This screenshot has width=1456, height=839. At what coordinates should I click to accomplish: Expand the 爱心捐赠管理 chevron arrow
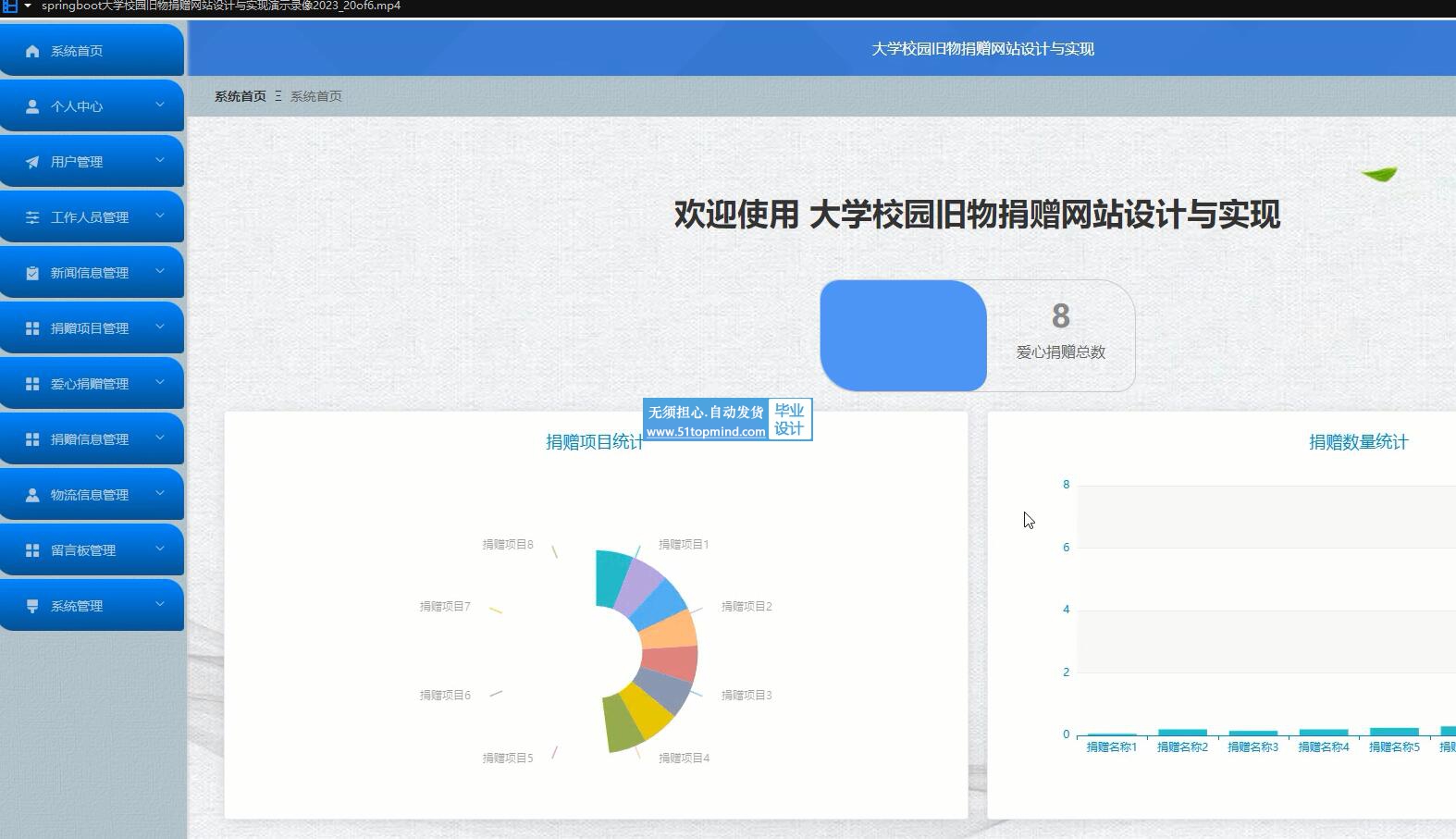click(160, 382)
